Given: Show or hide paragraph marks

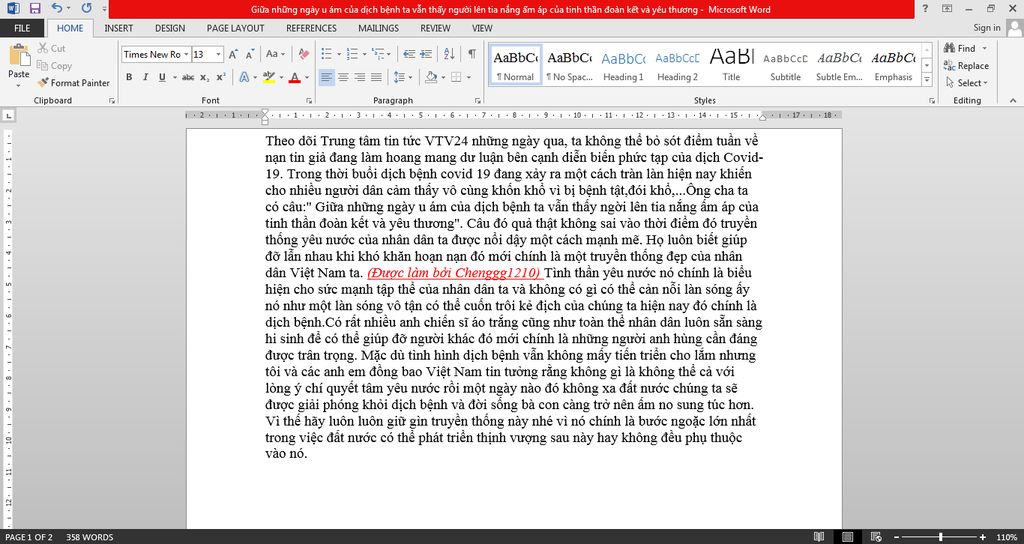Looking at the screenshot, I should point(472,54).
